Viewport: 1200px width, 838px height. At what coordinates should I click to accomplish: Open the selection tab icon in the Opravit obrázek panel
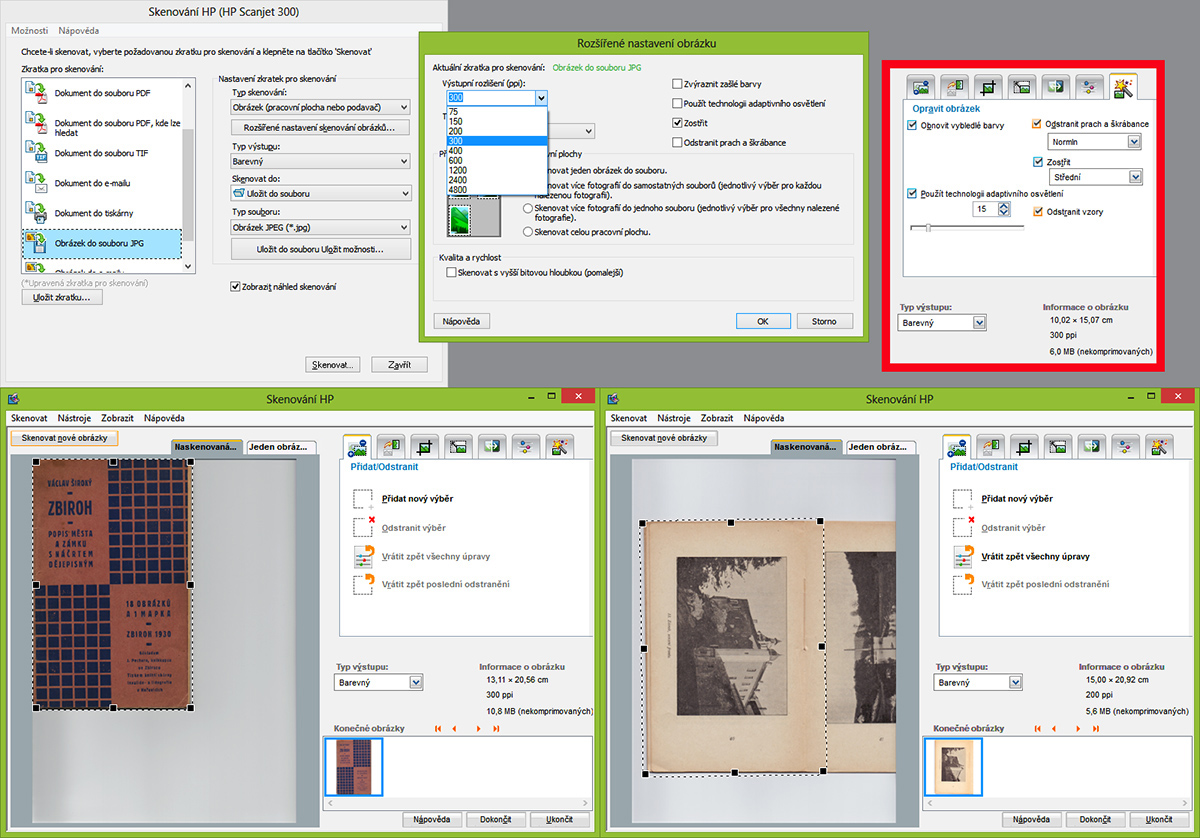click(921, 87)
